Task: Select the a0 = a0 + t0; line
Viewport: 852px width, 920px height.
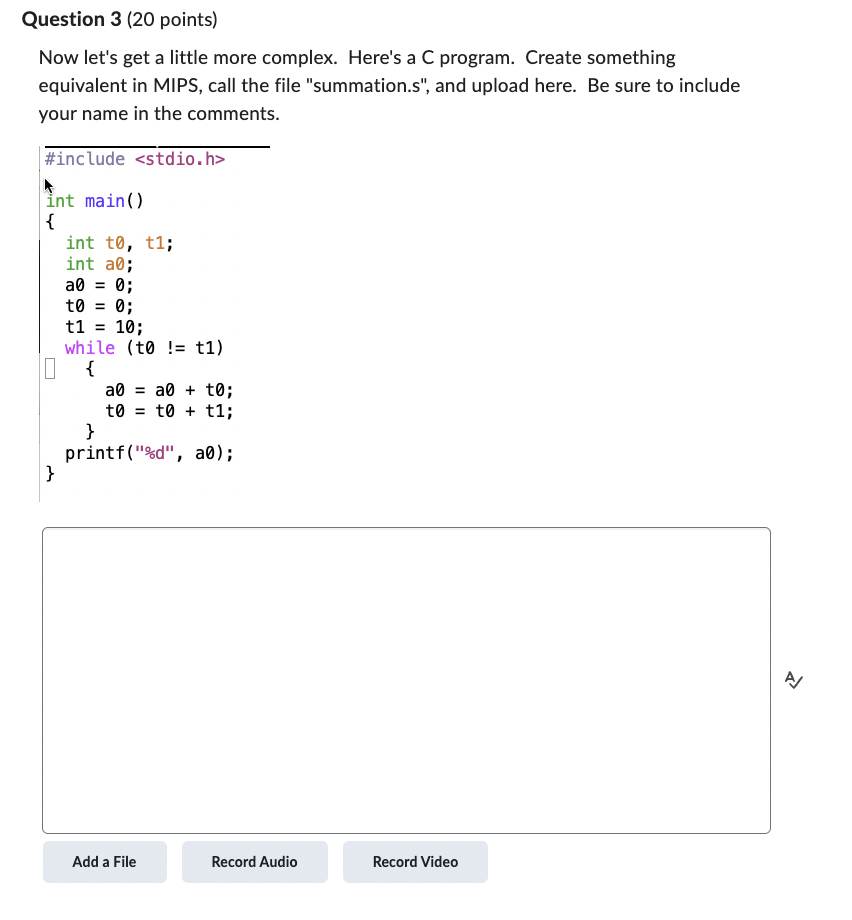Action: 168,390
